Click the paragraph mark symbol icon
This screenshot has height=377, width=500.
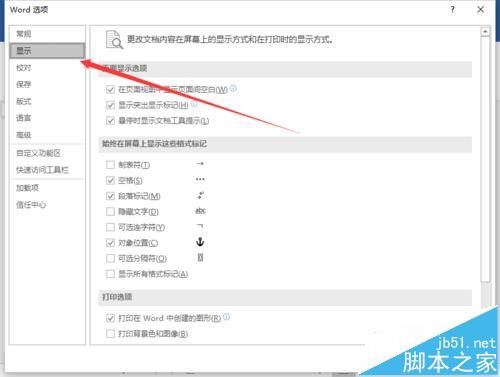(x=201, y=195)
